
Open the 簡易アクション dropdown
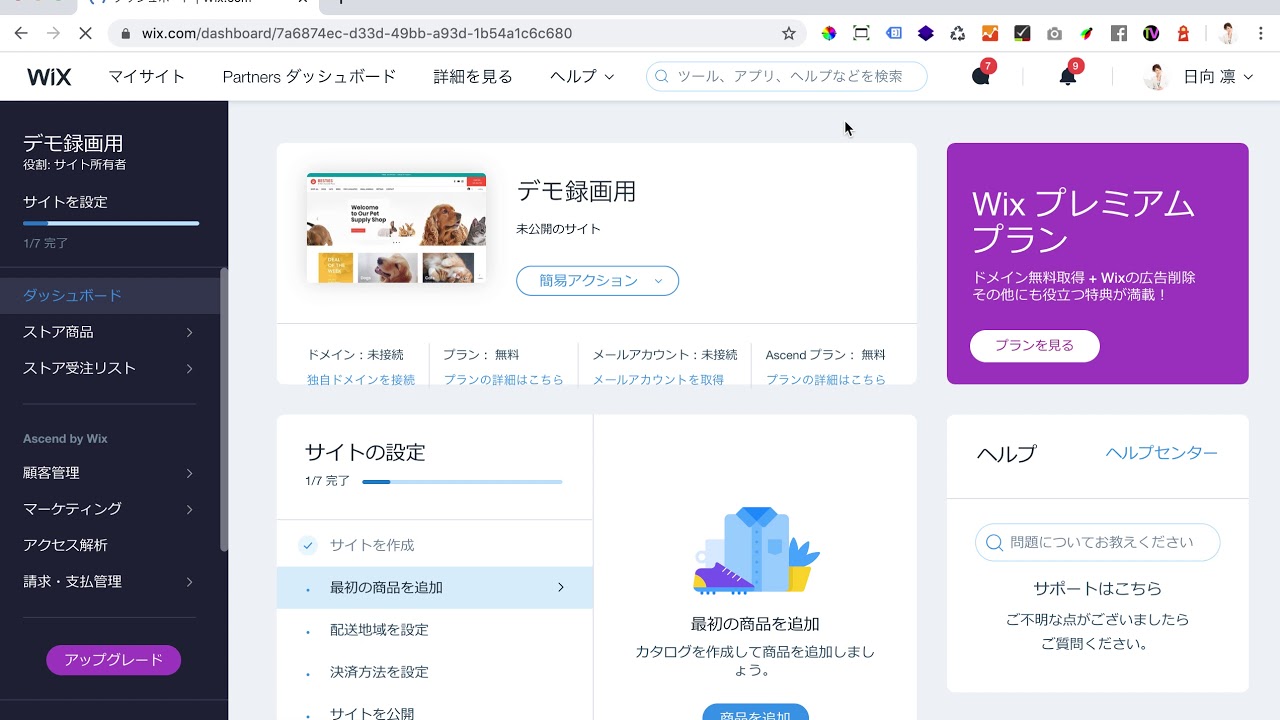[x=597, y=281]
